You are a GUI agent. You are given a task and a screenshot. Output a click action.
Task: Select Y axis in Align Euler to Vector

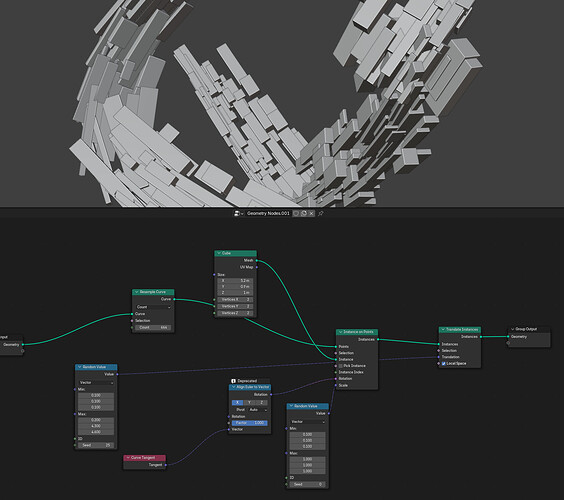tap(249, 403)
